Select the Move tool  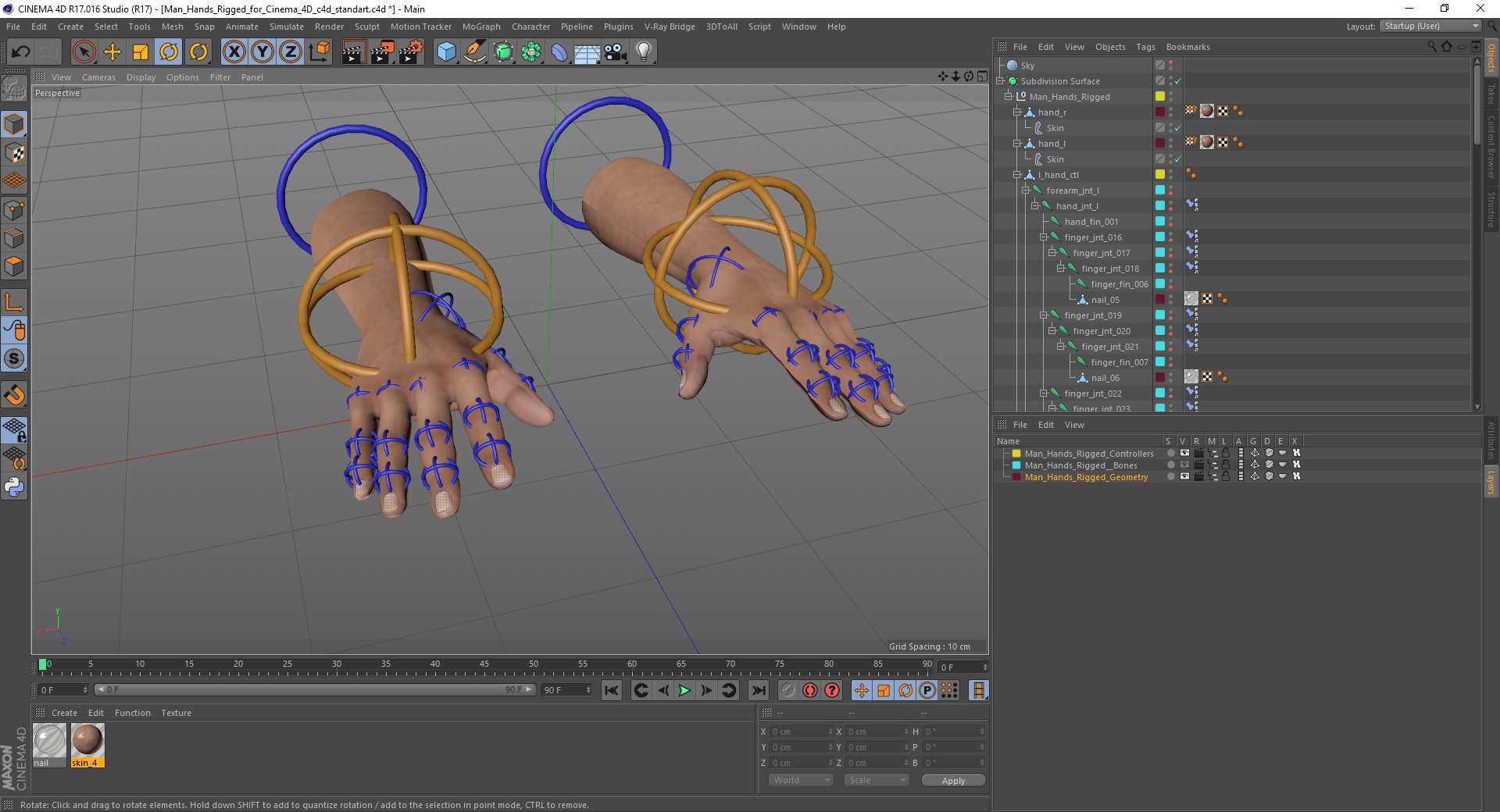(112, 52)
